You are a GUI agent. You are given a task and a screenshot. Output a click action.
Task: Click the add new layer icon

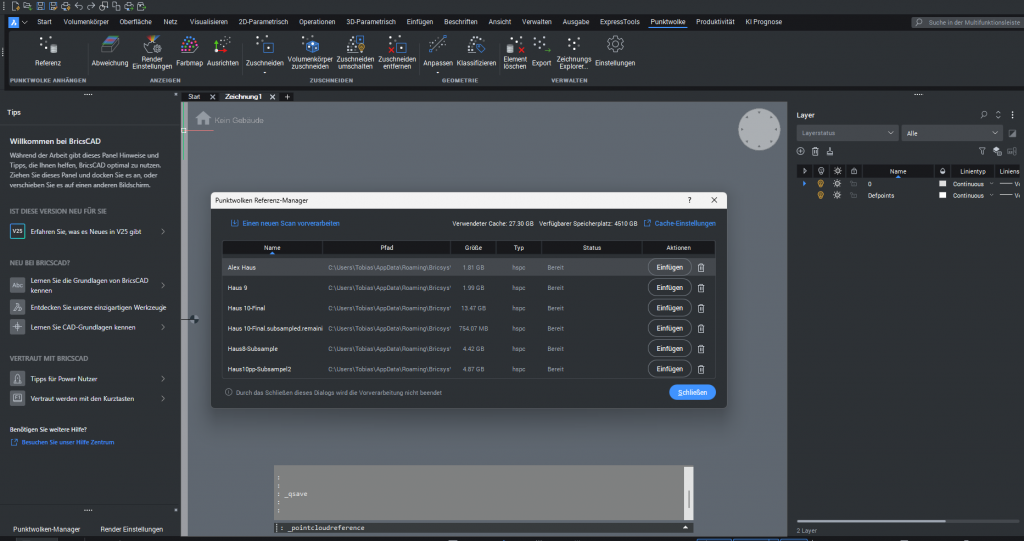tap(800, 151)
